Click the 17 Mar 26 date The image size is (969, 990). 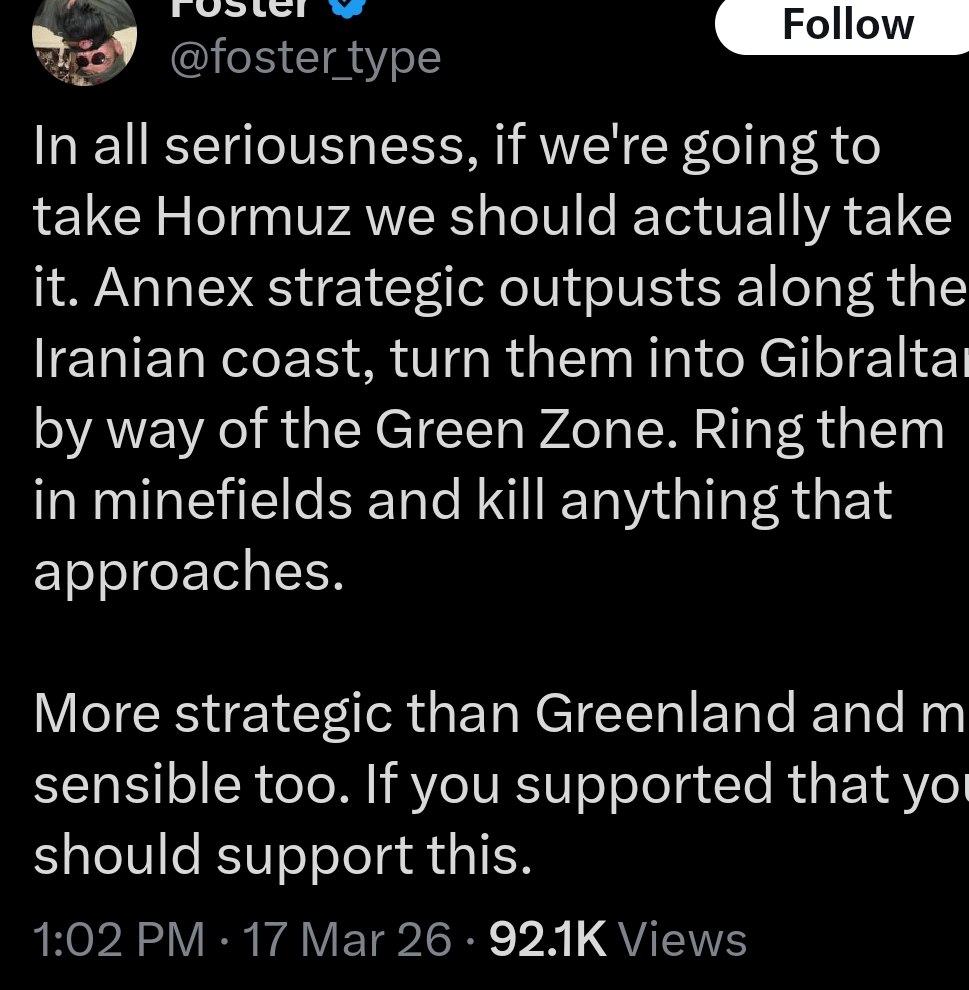(347, 939)
